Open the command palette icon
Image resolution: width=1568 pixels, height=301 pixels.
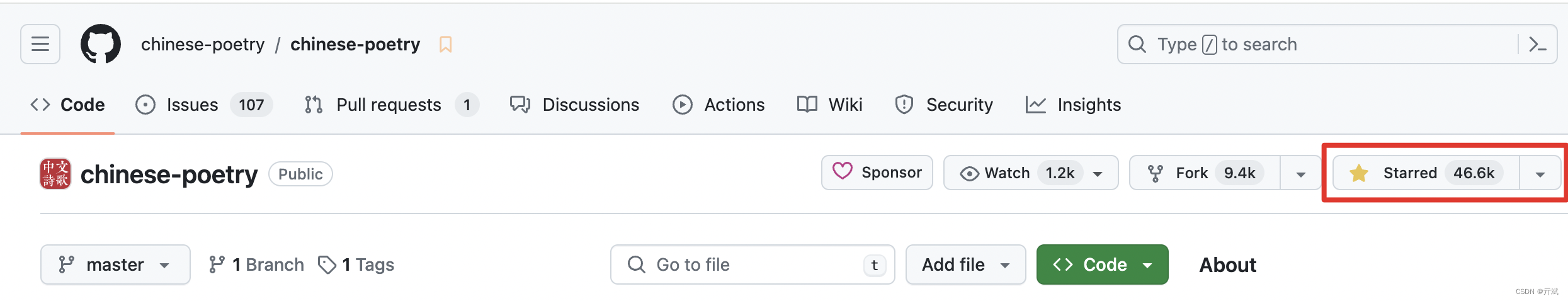tap(1538, 45)
